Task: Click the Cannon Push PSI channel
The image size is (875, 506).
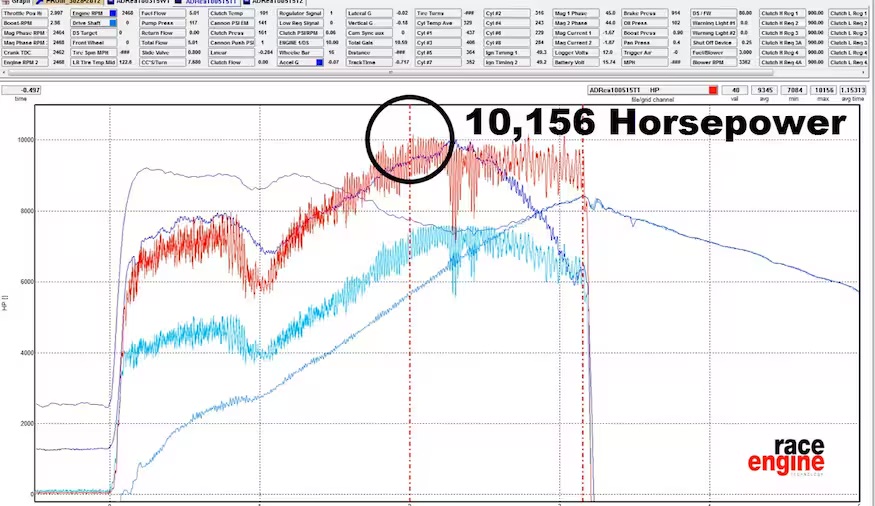Action: tap(232, 42)
